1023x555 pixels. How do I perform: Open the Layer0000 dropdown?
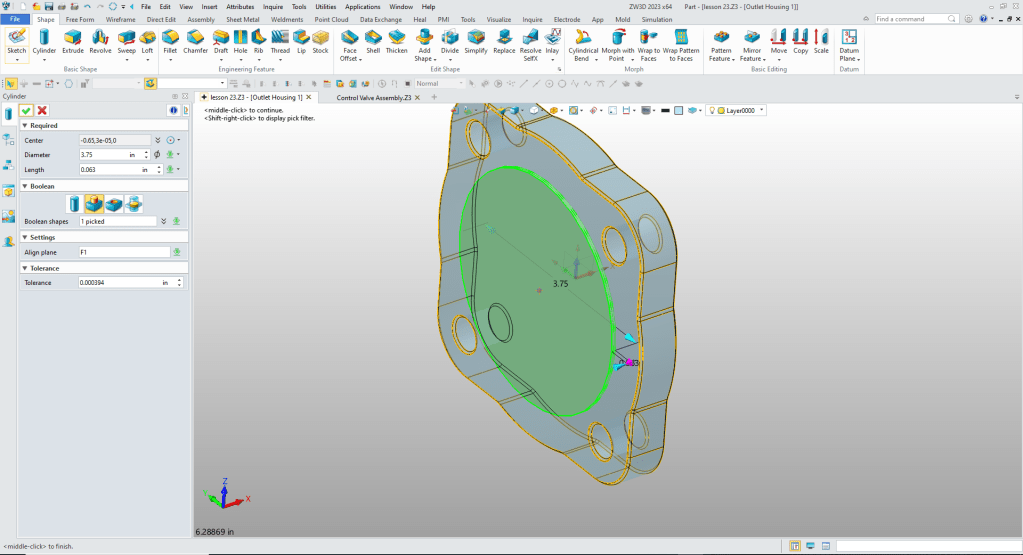[x=763, y=110]
